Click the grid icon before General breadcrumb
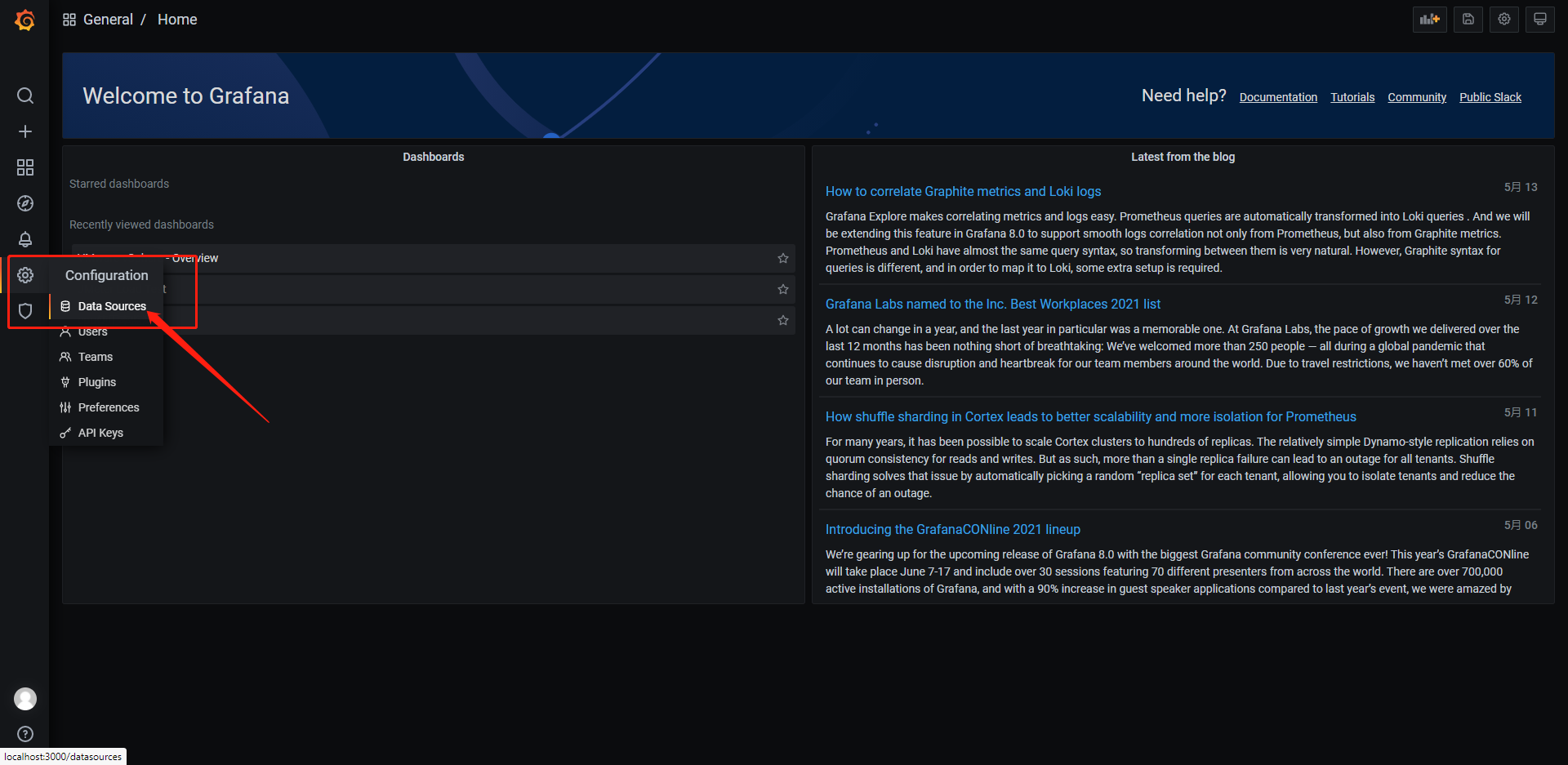The image size is (1568, 765). point(69,20)
